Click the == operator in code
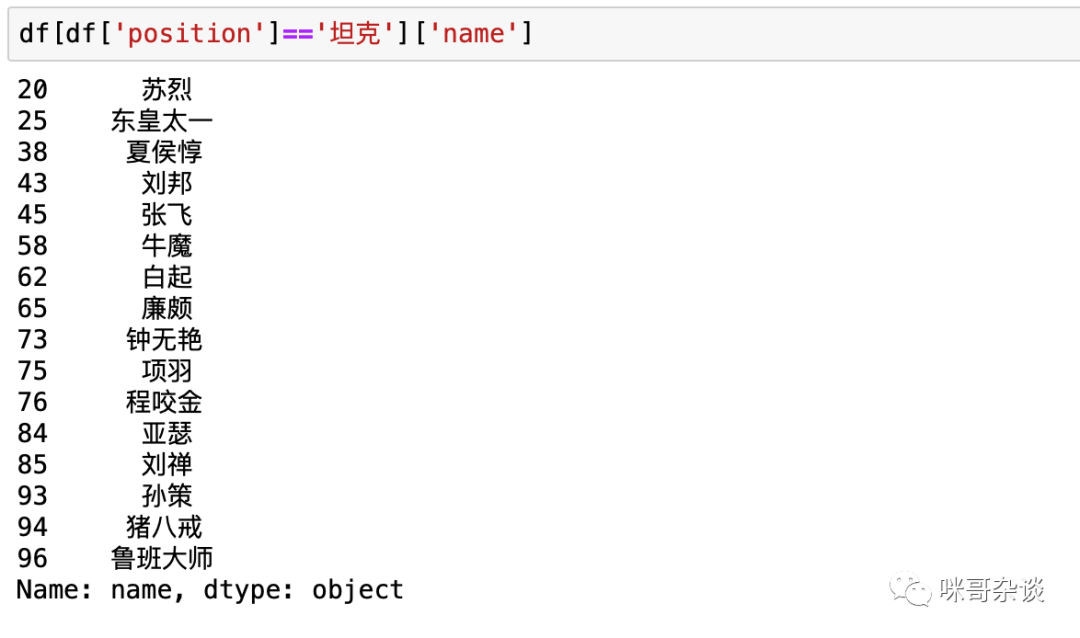 tap(298, 34)
